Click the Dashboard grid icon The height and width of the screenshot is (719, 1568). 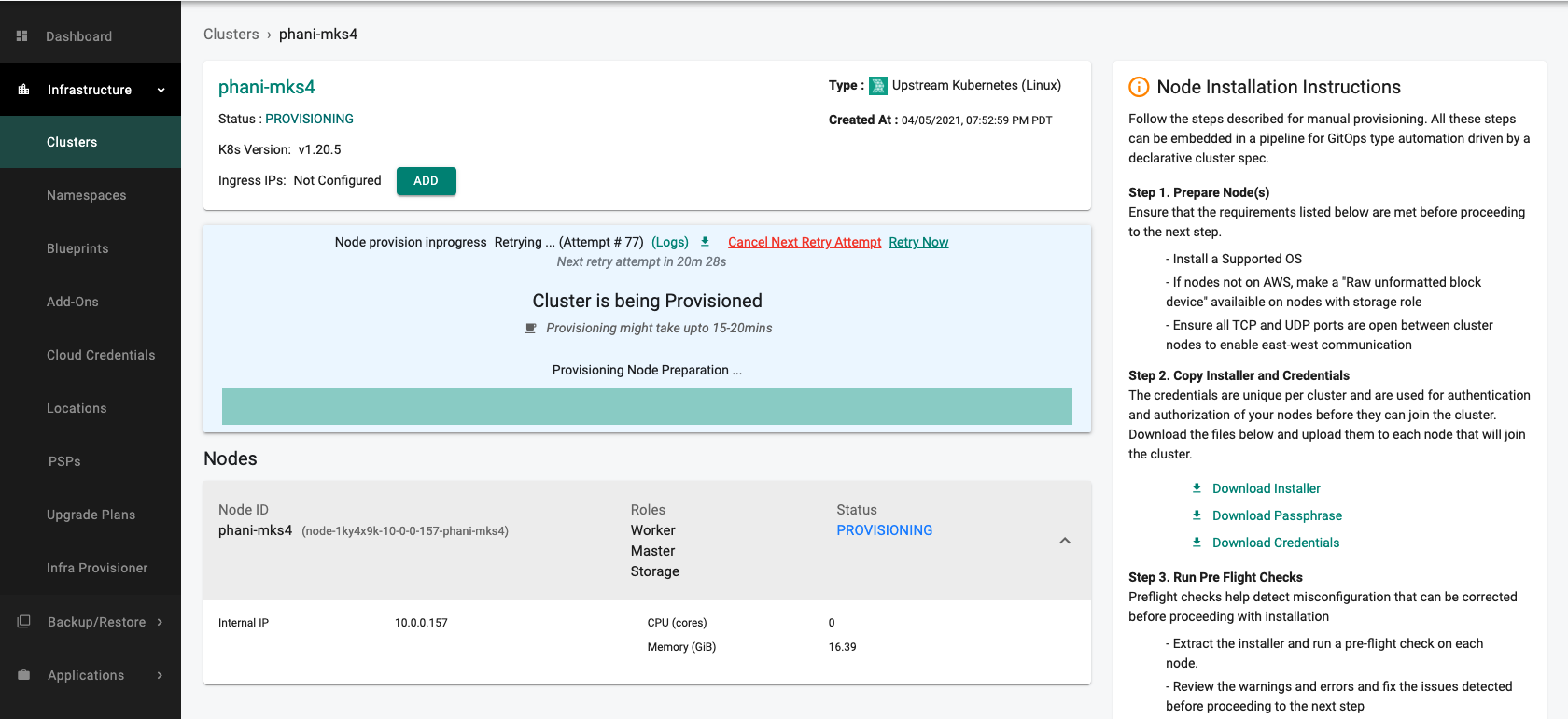[22, 35]
